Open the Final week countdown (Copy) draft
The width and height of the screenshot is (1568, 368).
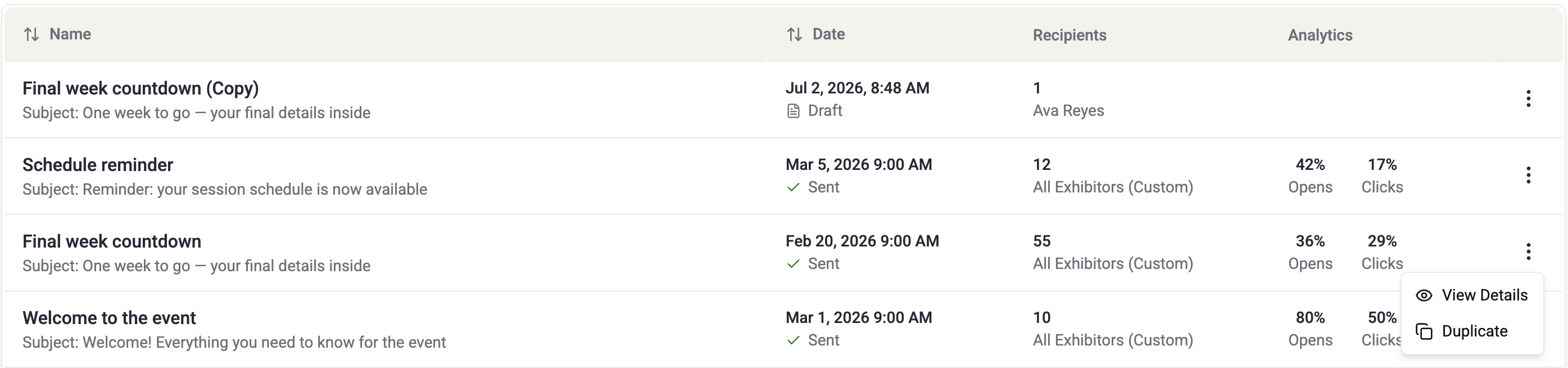(141, 88)
